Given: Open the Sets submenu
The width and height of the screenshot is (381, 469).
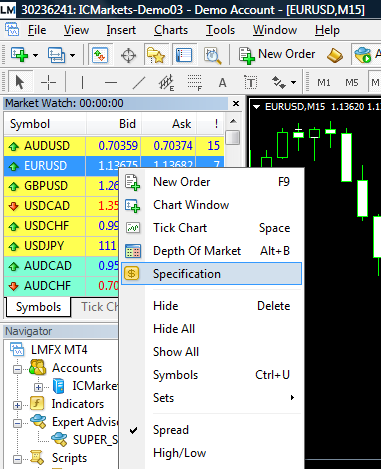Looking at the screenshot, I should (x=212, y=398).
